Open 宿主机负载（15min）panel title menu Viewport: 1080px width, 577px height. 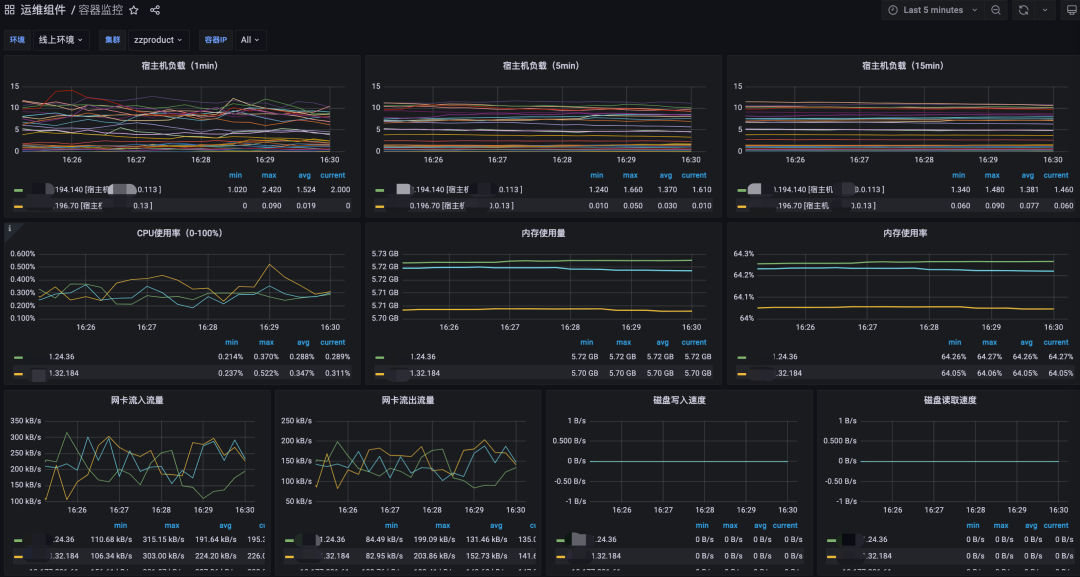903,66
